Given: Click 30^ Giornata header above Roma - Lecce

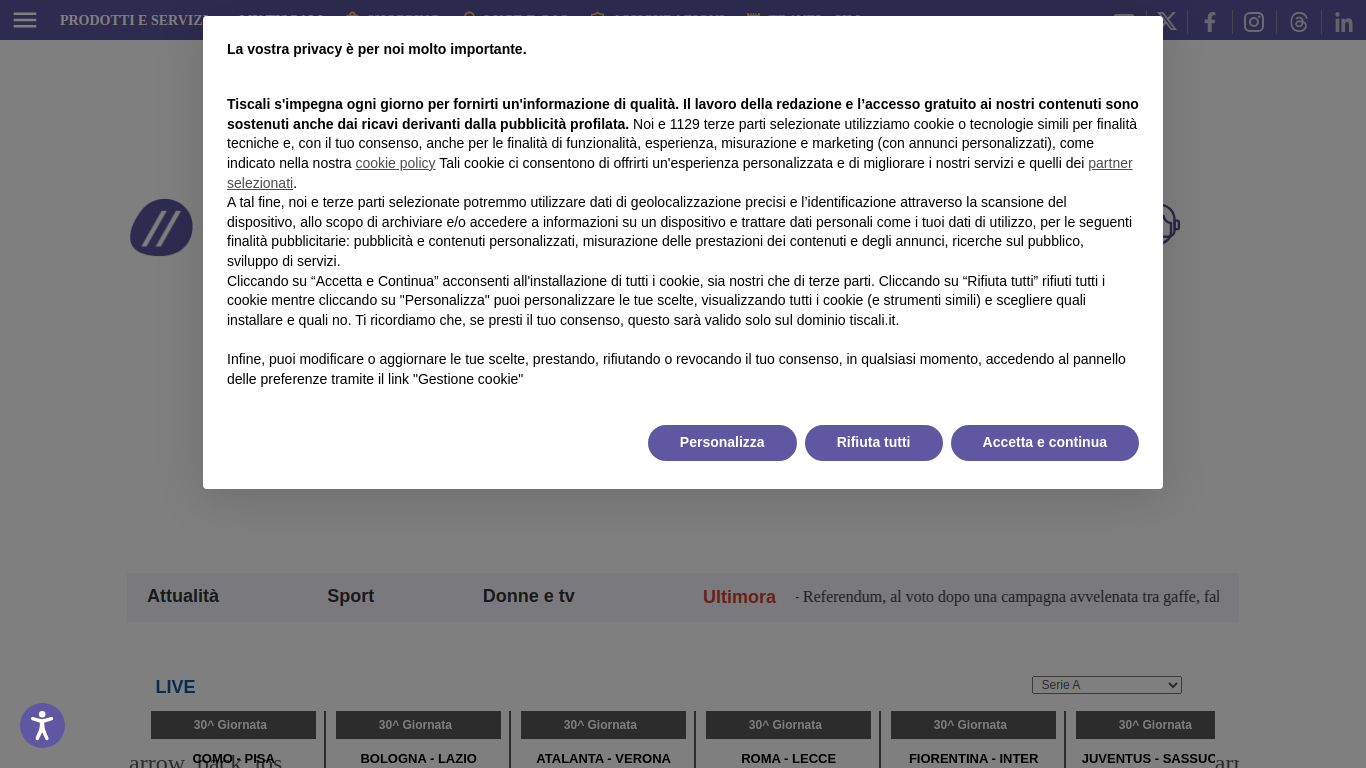Looking at the screenshot, I should click(788, 725).
